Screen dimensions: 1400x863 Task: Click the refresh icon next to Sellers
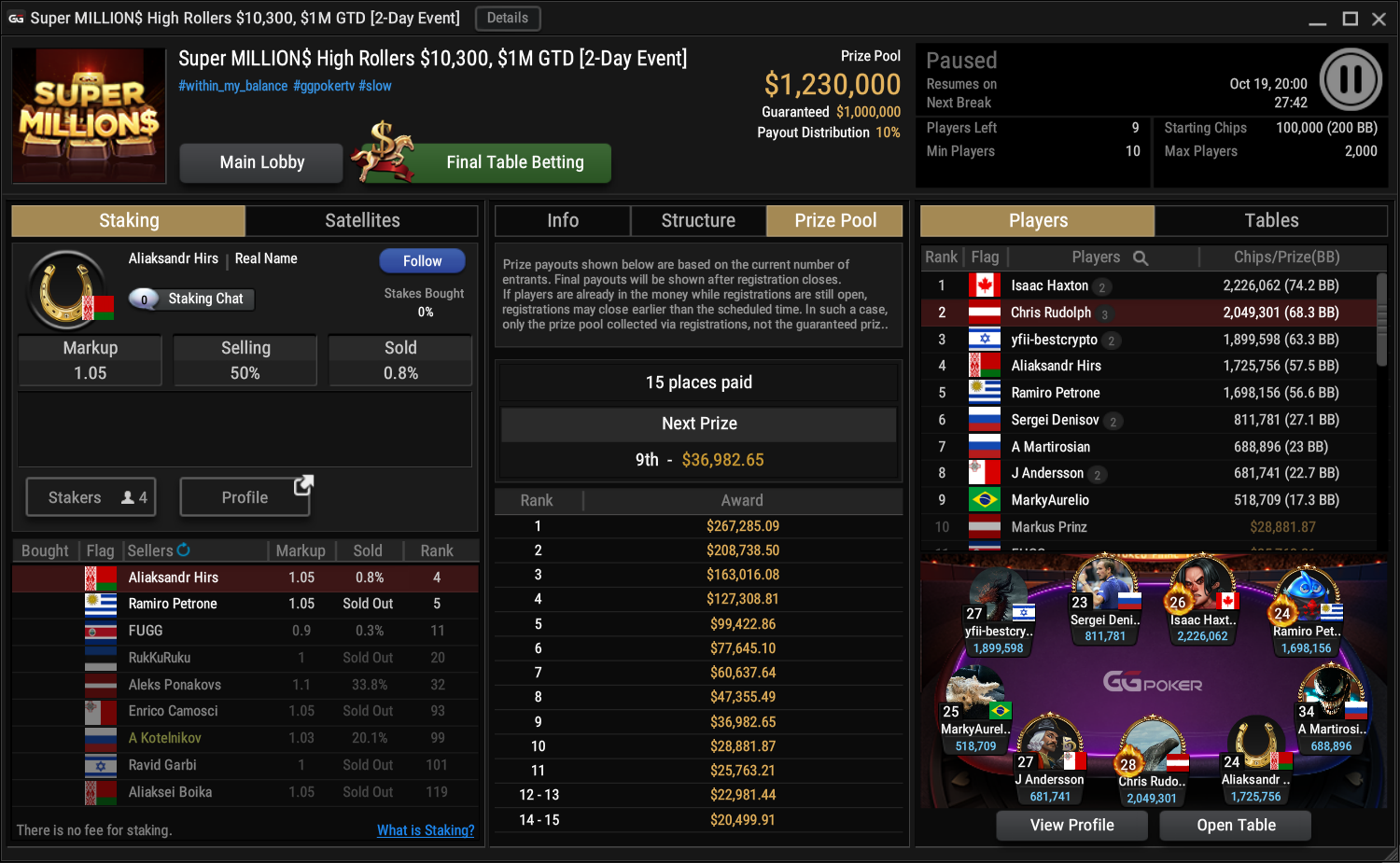tap(183, 550)
